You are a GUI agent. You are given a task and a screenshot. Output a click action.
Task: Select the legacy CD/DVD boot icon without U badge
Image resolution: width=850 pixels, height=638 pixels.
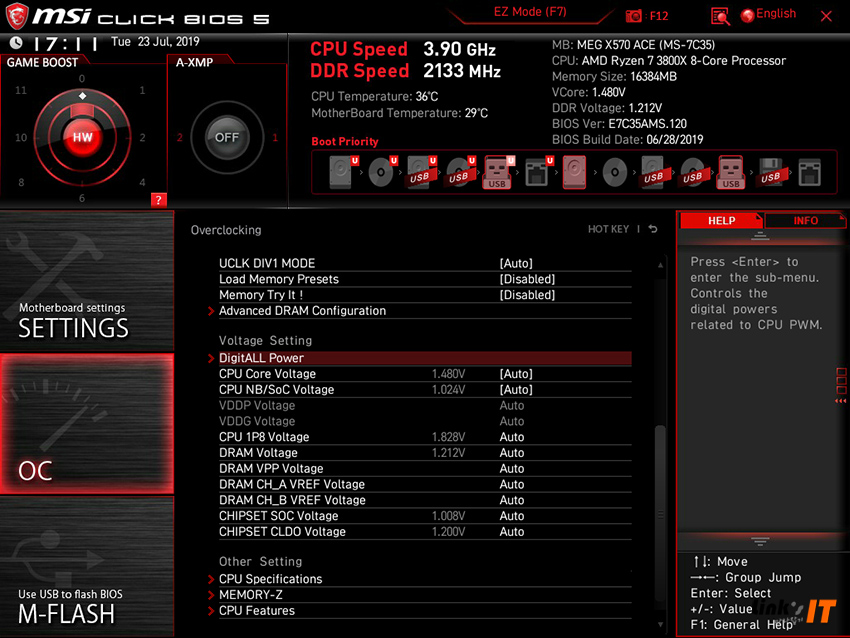click(x=615, y=172)
